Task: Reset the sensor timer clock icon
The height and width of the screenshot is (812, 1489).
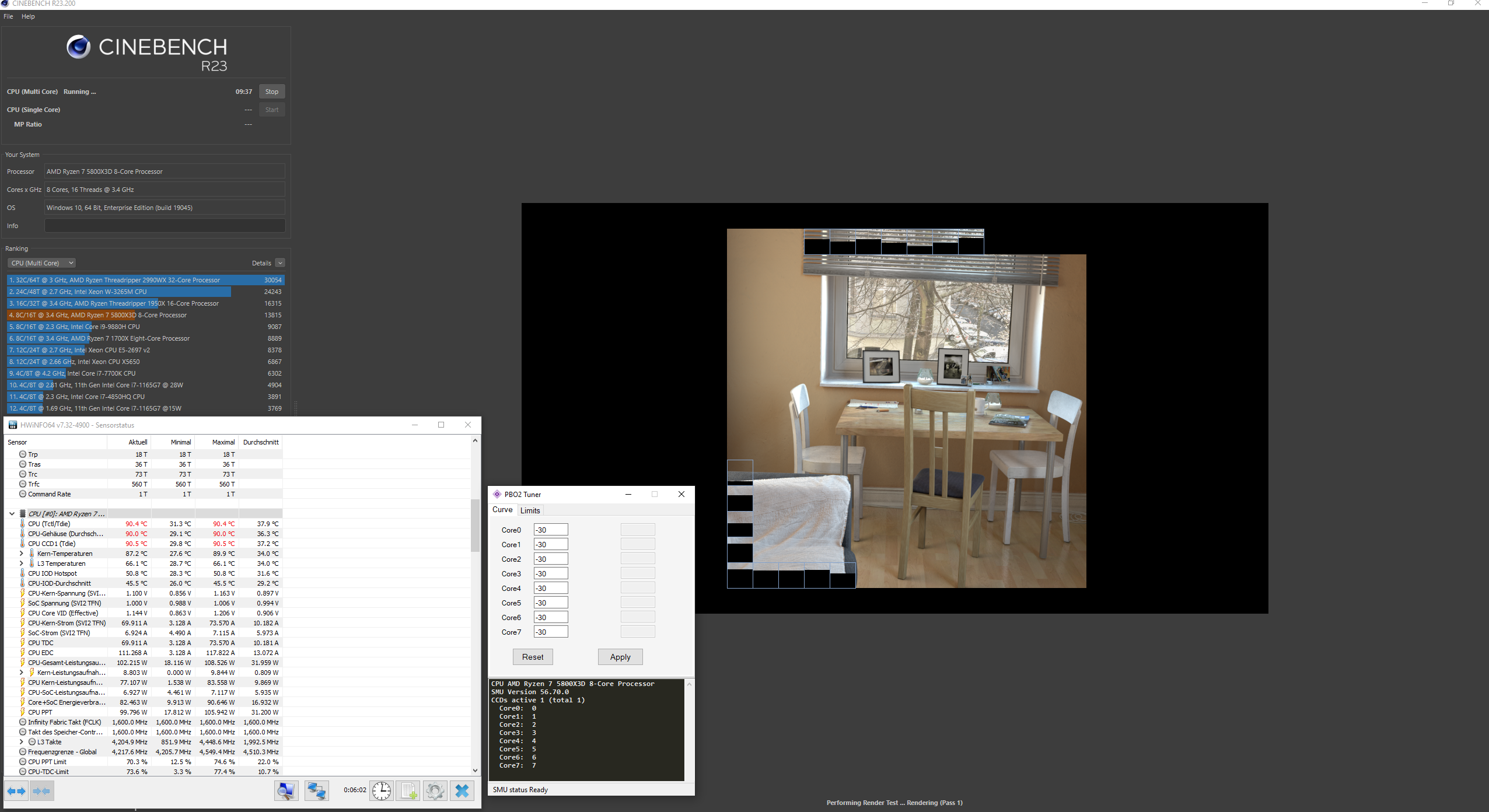Action: click(x=382, y=791)
